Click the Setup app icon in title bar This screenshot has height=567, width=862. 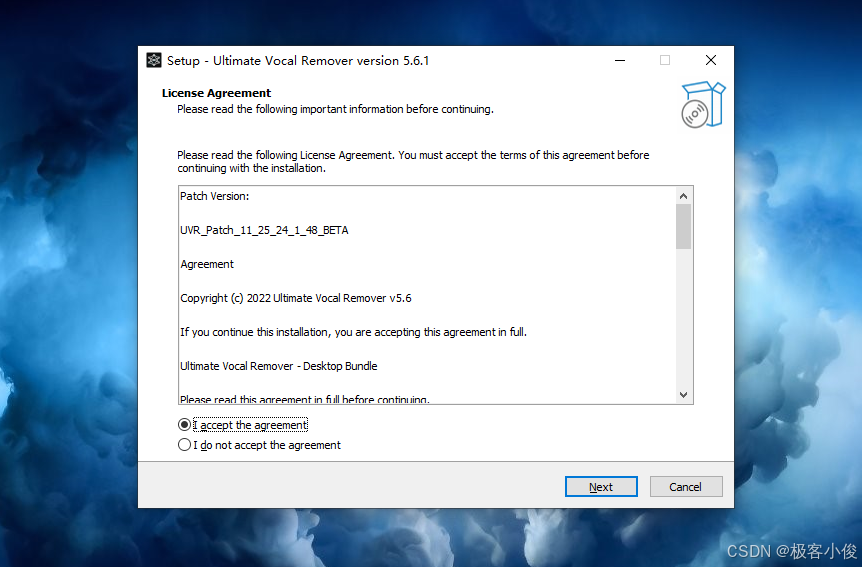(154, 60)
